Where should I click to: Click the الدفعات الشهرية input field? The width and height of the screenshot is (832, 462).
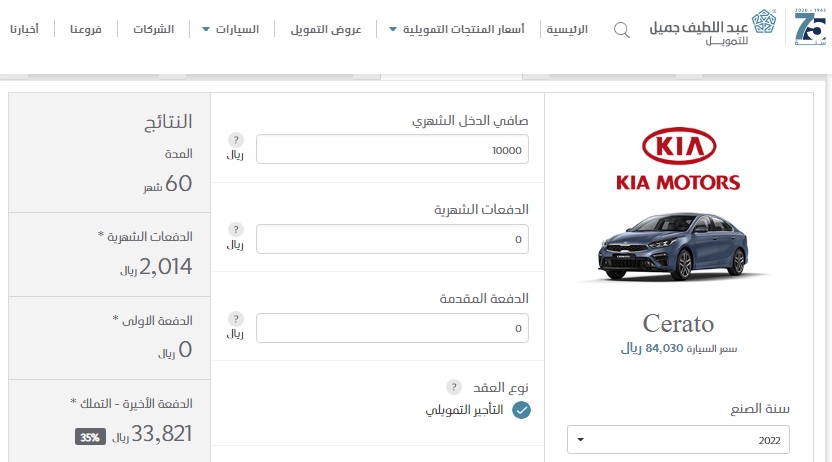point(392,239)
